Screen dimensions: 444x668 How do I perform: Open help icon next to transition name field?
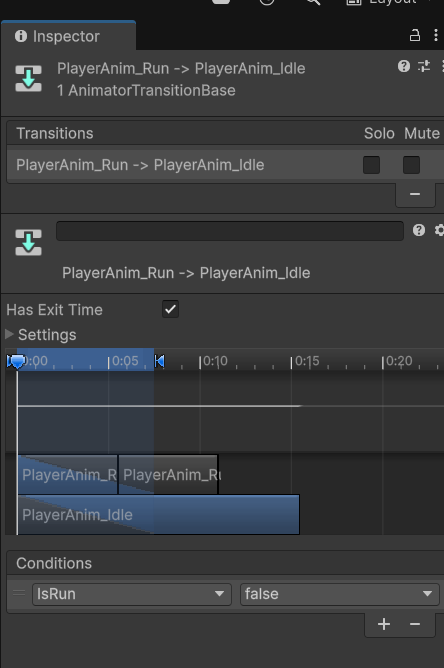point(419,230)
